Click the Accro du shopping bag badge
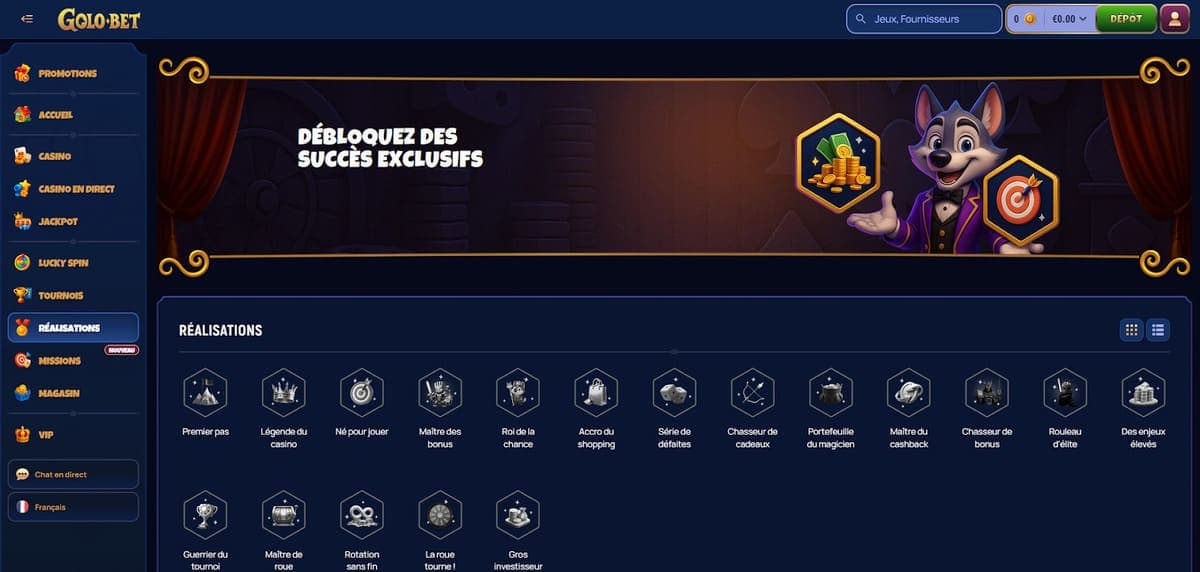Image resolution: width=1200 pixels, height=572 pixels. 596,393
